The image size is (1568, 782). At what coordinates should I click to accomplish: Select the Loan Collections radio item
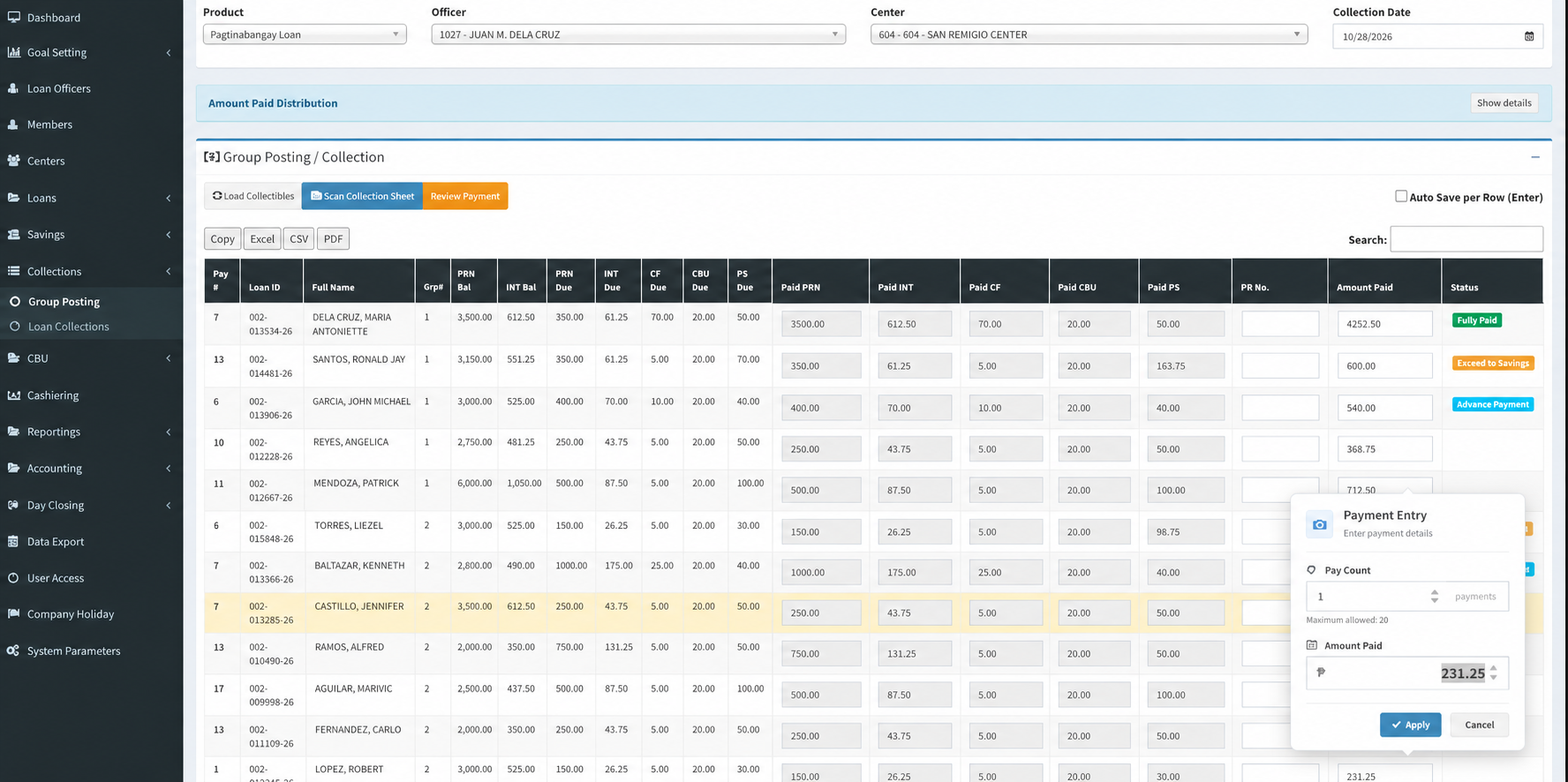[x=14, y=326]
